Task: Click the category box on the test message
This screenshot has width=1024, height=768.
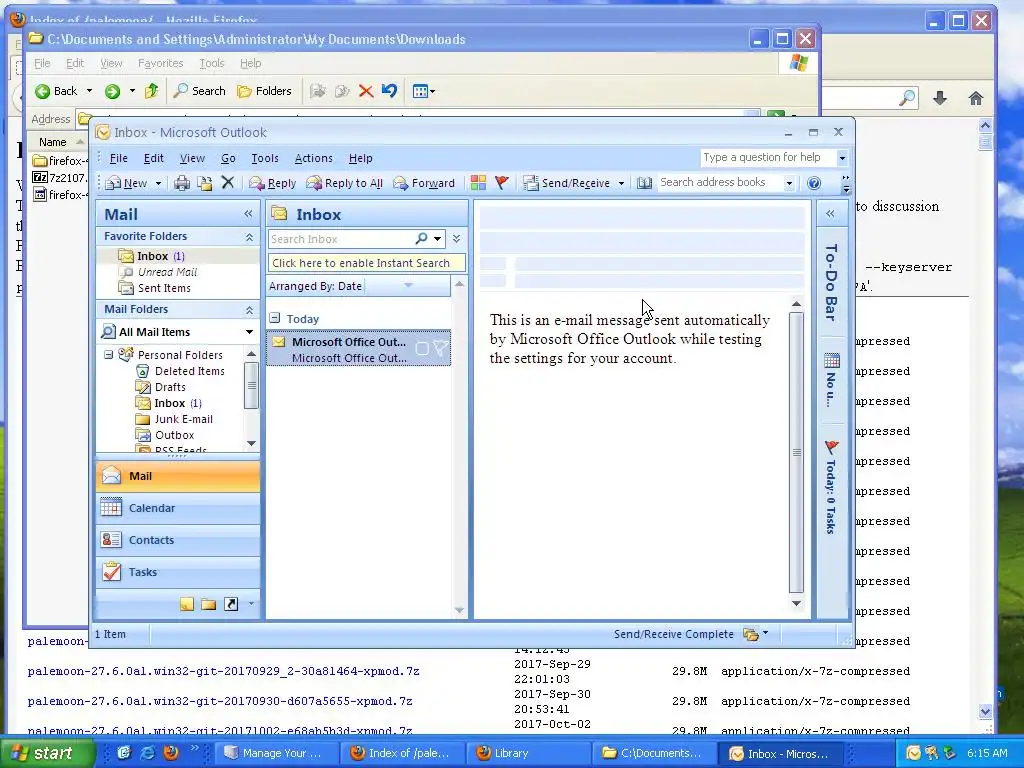Action: pyautogui.click(x=423, y=349)
